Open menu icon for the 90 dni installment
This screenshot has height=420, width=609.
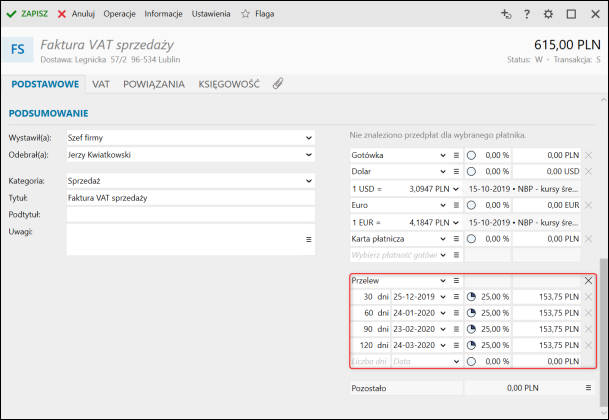pyautogui.click(x=456, y=329)
